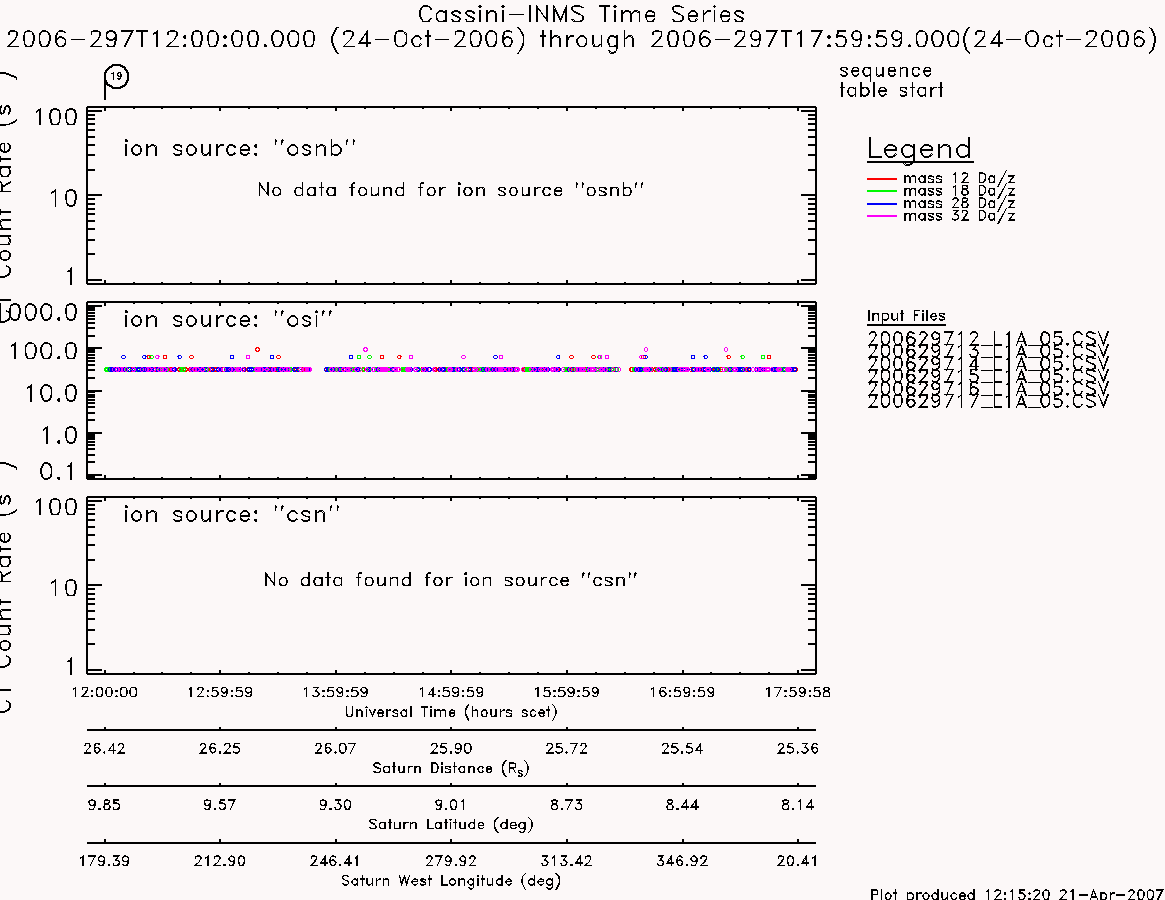
Task: Click the Universal Time axis title
Action: click(x=451, y=712)
